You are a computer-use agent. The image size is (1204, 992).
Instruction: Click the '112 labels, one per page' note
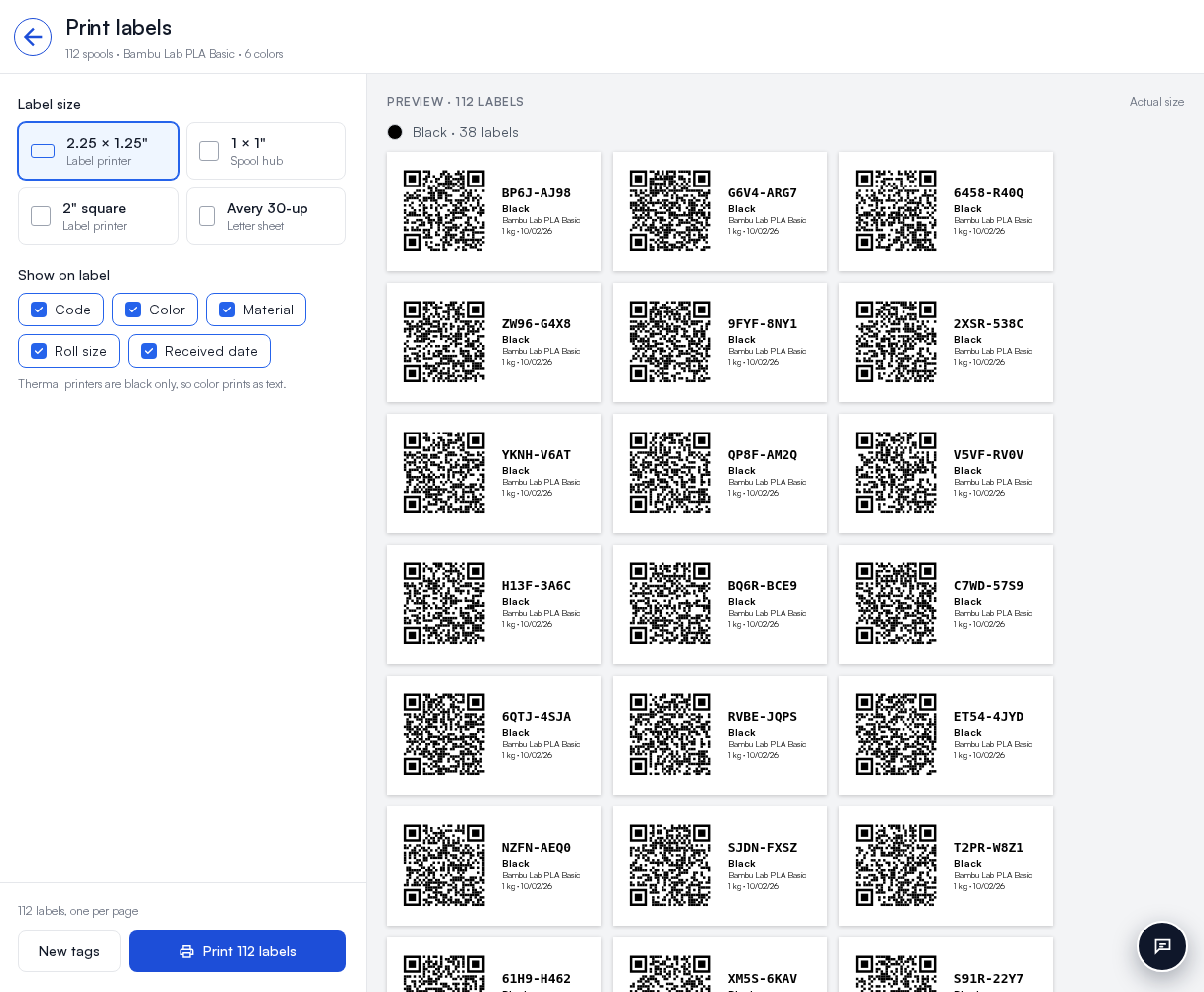(77, 911)
